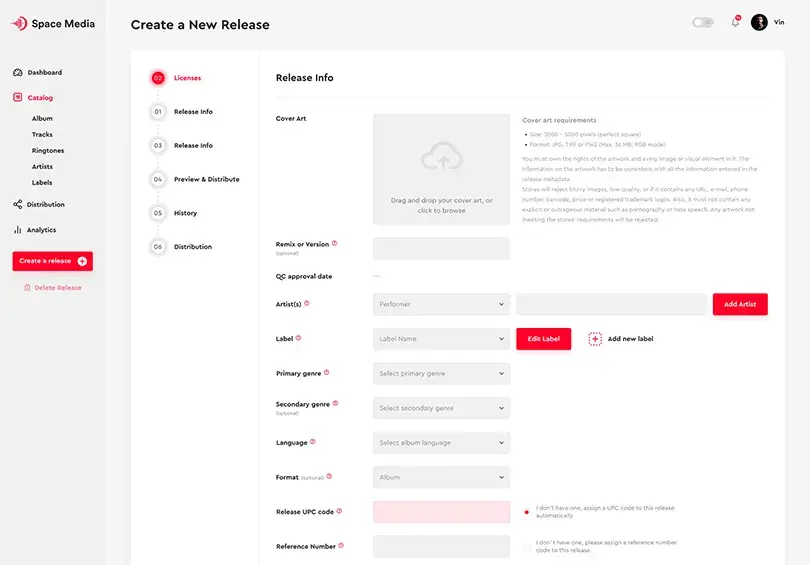Go to Preview & Distribute step
Image resolution: width=810 pixels, height=565 pixels.
click(206, 179)
